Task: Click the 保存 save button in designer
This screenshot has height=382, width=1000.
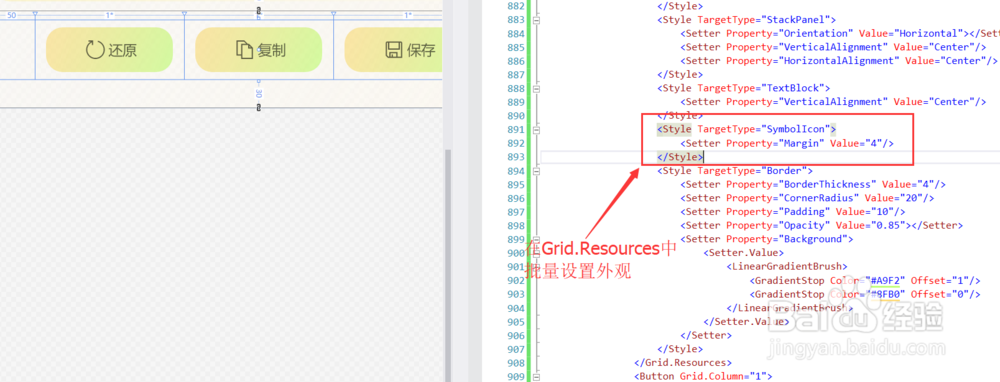Action: point(393,50)
